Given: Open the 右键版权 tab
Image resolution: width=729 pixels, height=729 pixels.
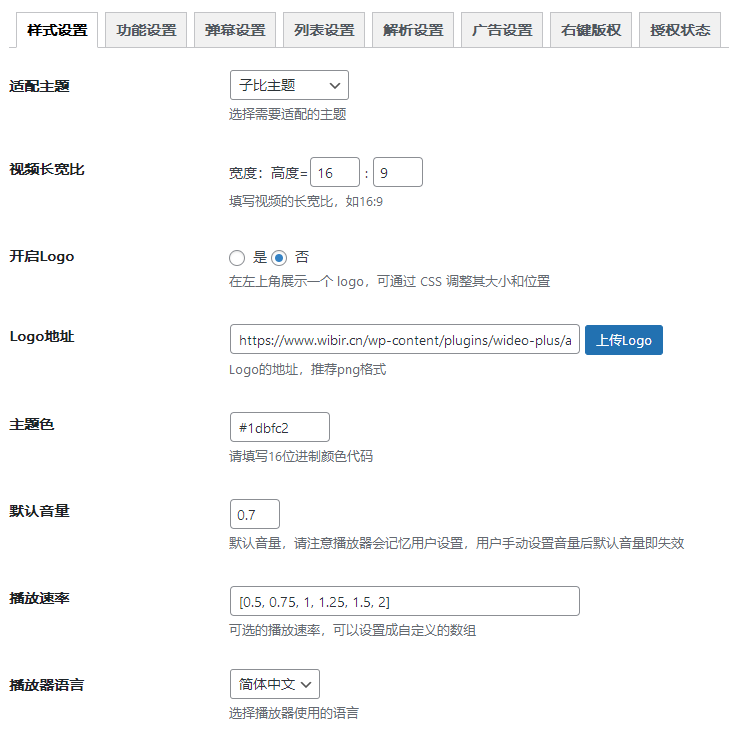Looking at the screenshot, I should point(591,30).
